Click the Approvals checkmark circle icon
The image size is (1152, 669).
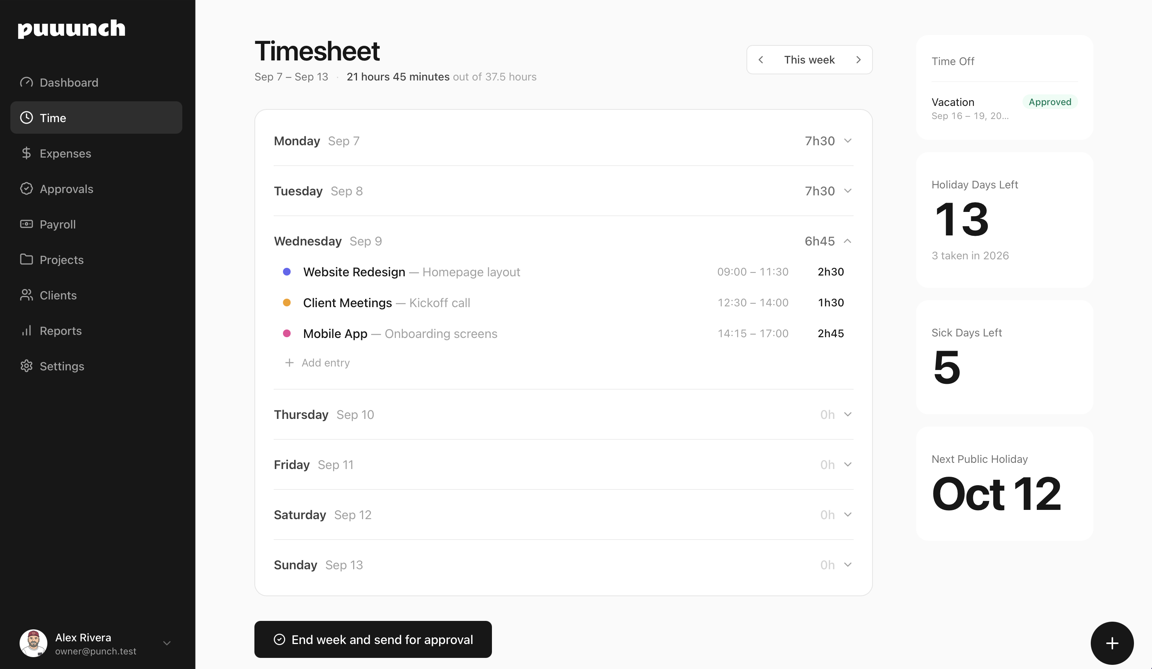tap(26, 189)
